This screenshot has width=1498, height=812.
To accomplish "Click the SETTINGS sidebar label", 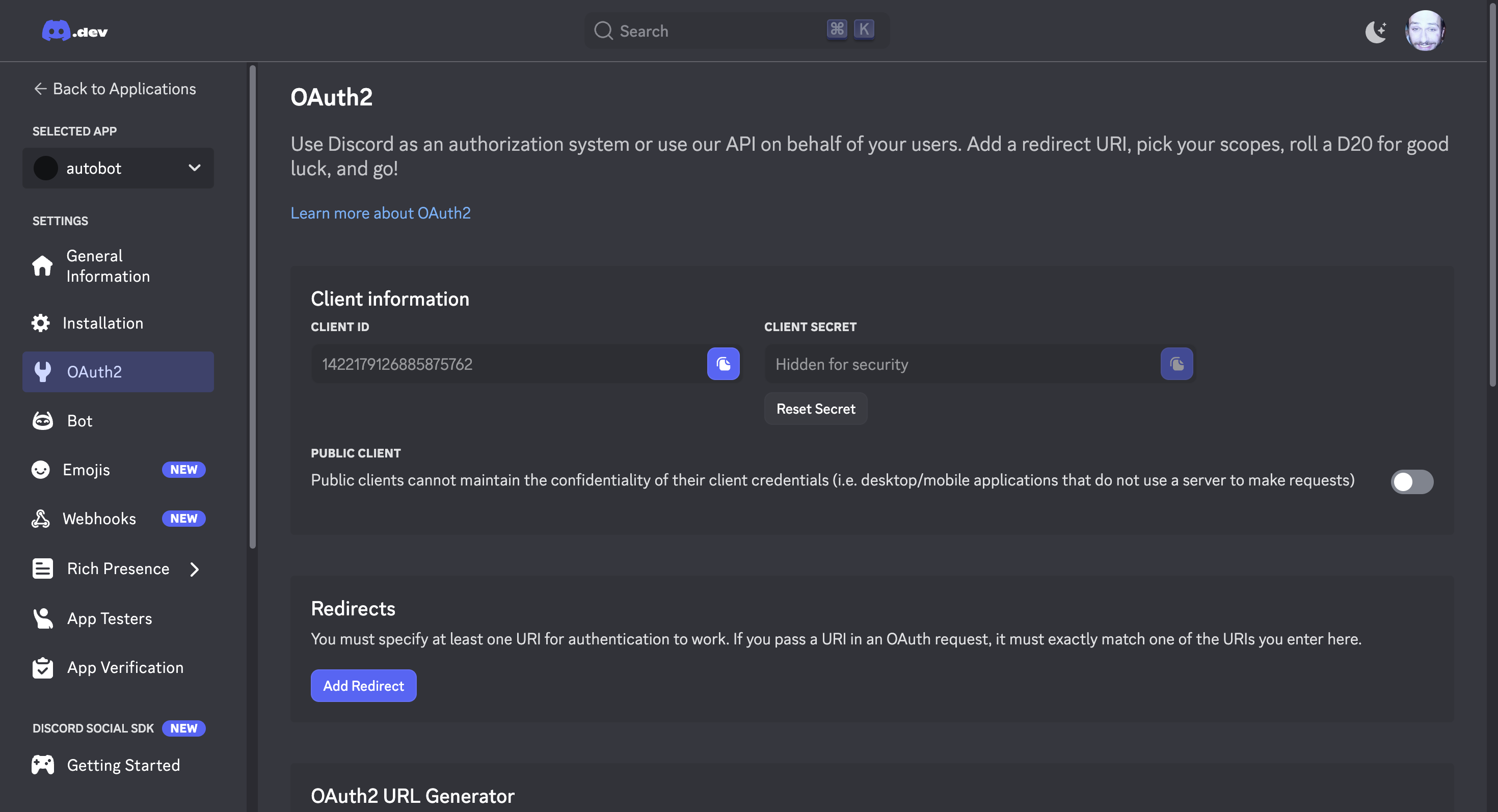I will (61, 221).
